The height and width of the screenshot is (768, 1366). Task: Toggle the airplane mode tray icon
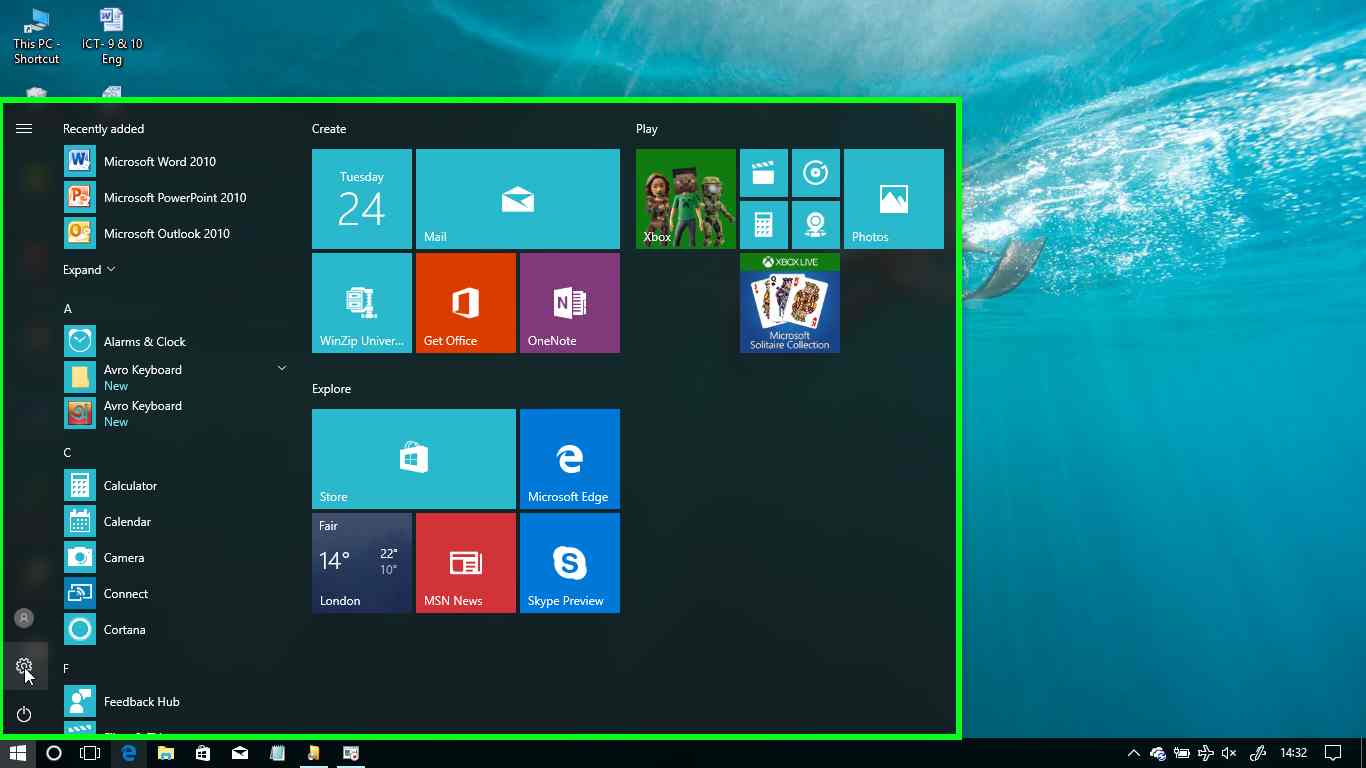1206,753
